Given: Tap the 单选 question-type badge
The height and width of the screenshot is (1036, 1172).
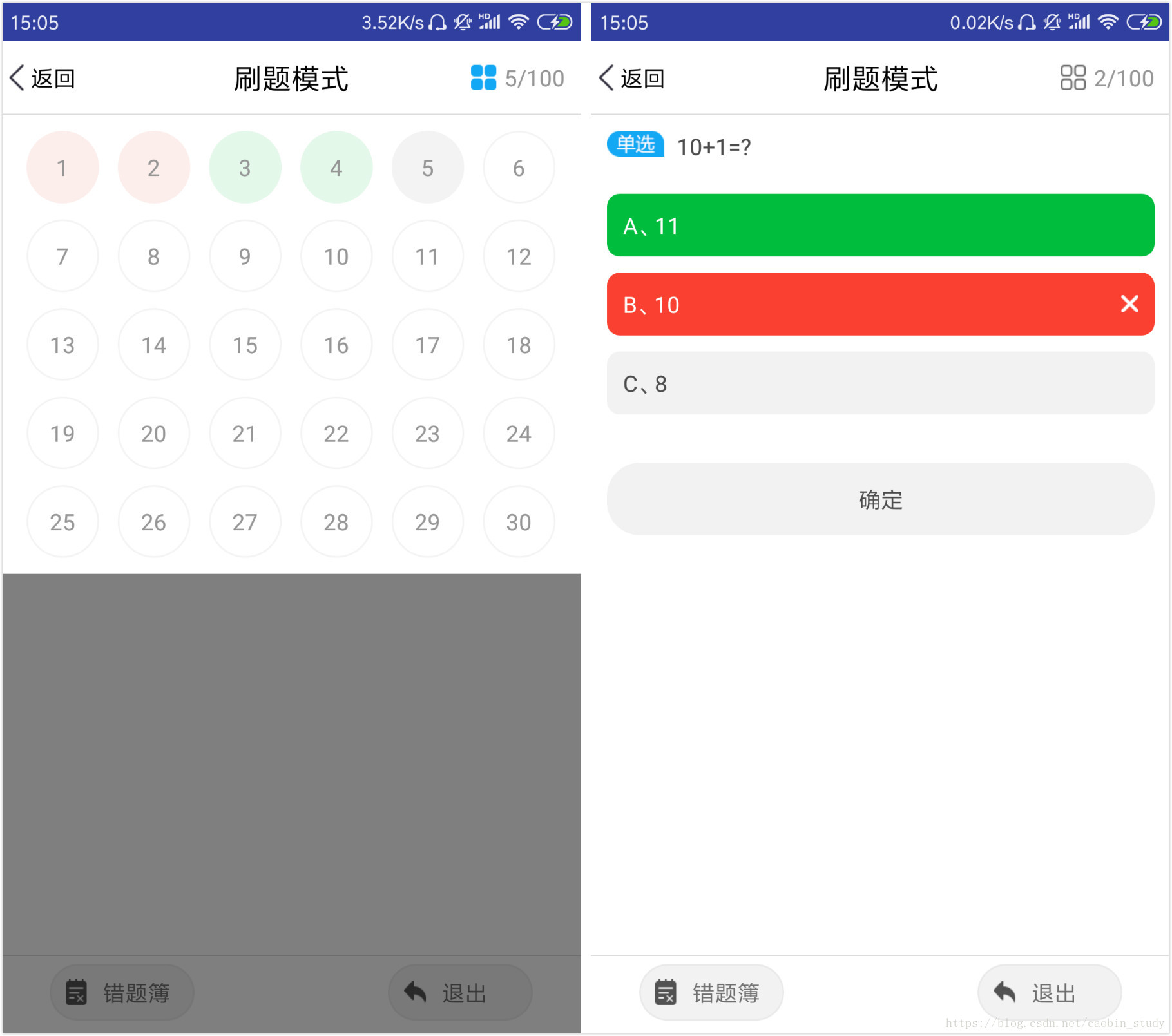Looking at the screenshot, I should 635,144.
